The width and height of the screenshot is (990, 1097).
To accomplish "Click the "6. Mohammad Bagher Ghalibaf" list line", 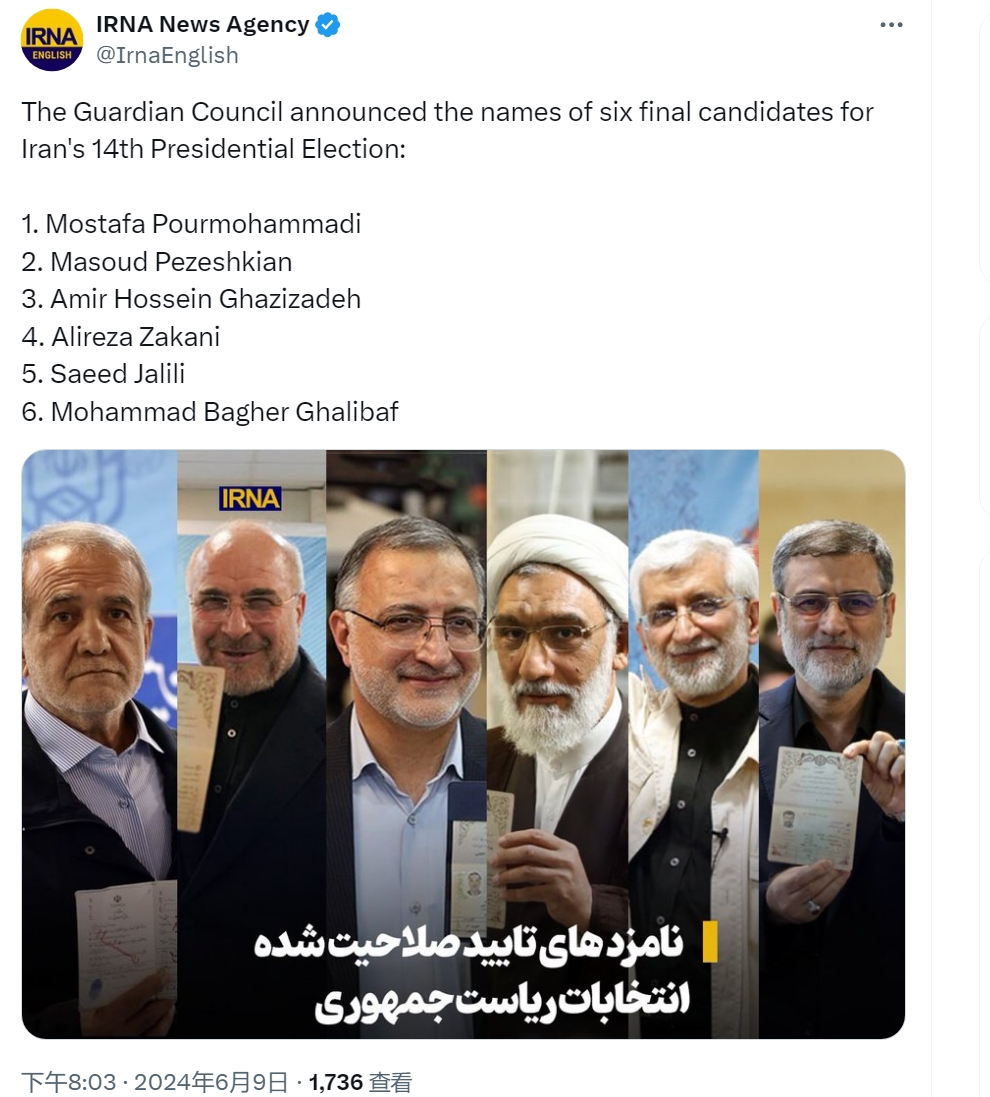I will (210, 411).
